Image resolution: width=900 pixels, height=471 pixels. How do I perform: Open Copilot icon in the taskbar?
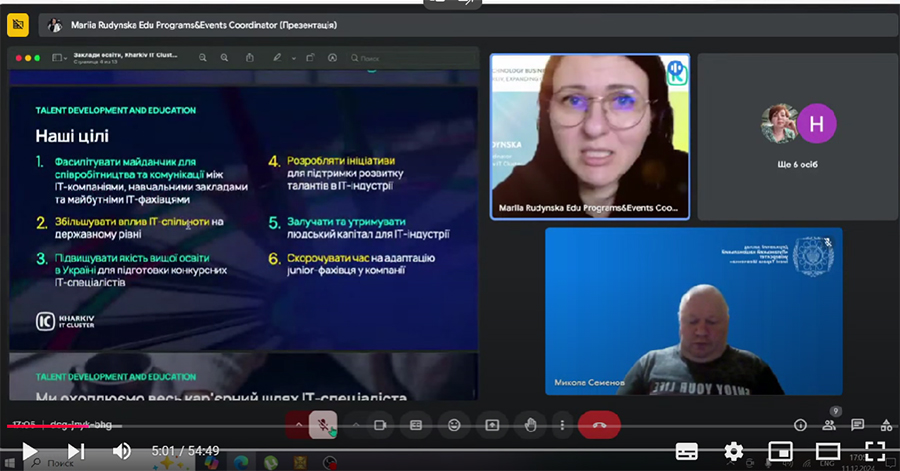(x=212, y=462)
